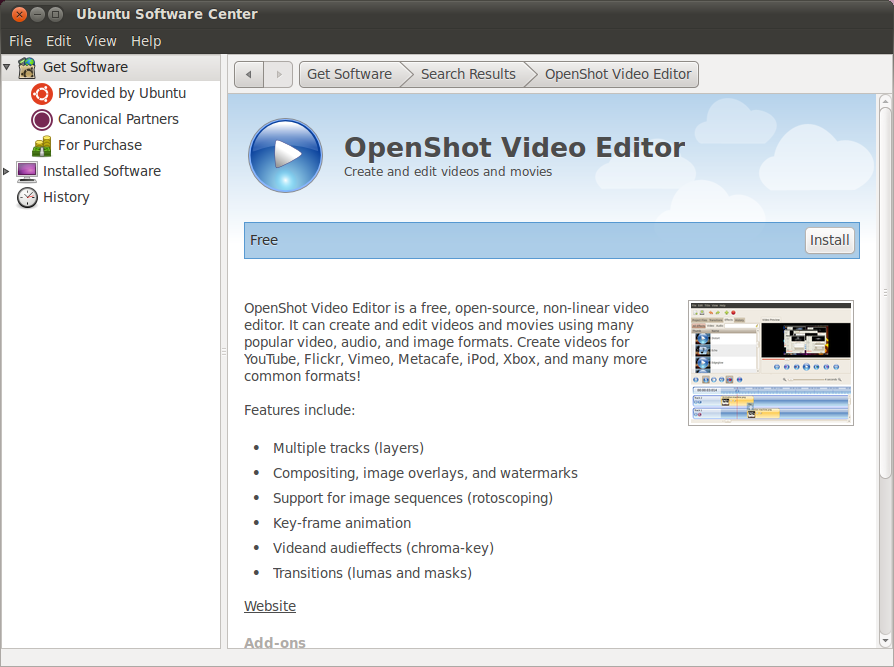Expand the Installed Software tree section
894x667 pixels.
(x=7, y=172)
